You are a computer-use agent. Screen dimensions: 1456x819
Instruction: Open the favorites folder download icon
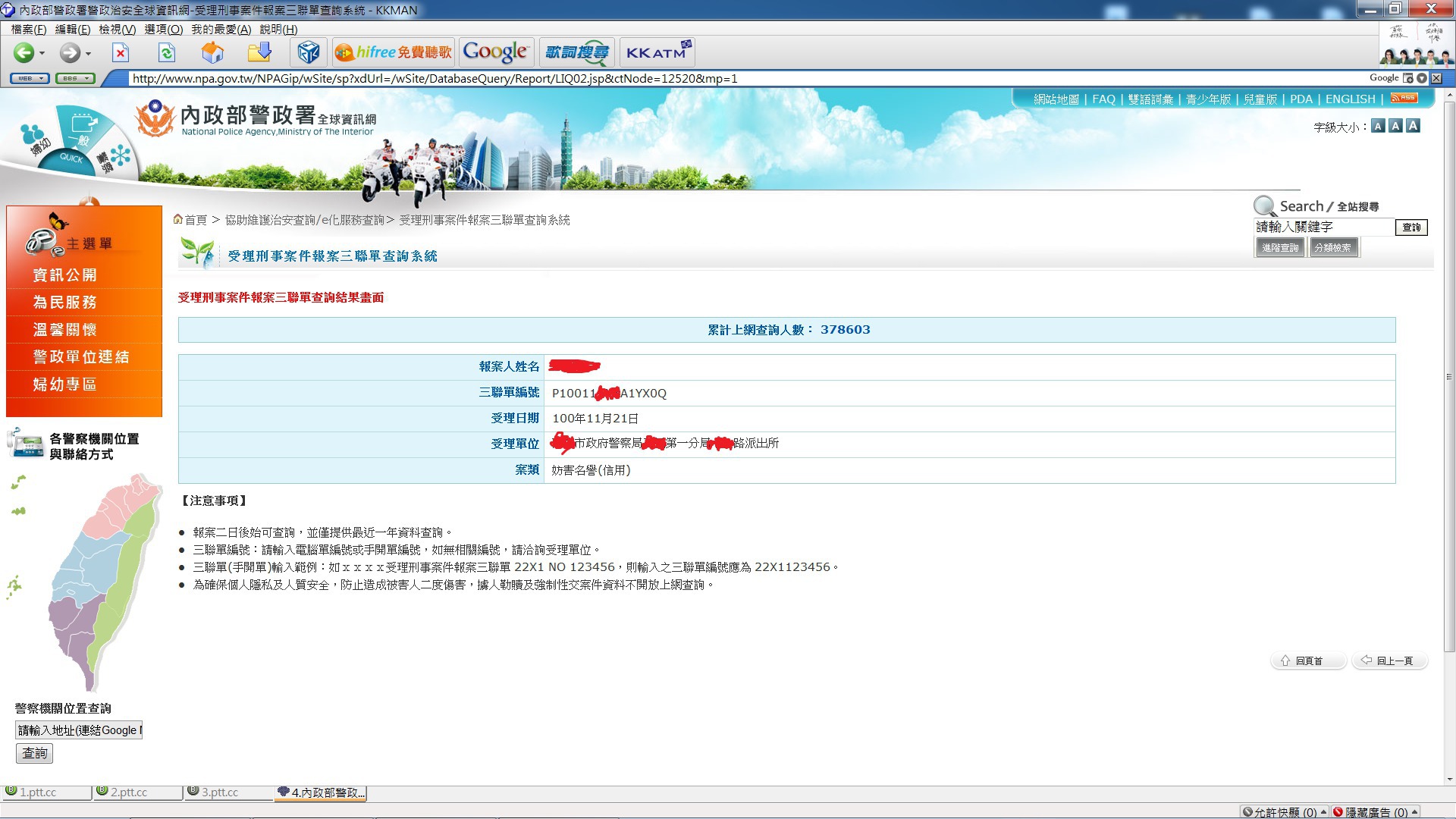pyautogui.click(x=259, y=52)
